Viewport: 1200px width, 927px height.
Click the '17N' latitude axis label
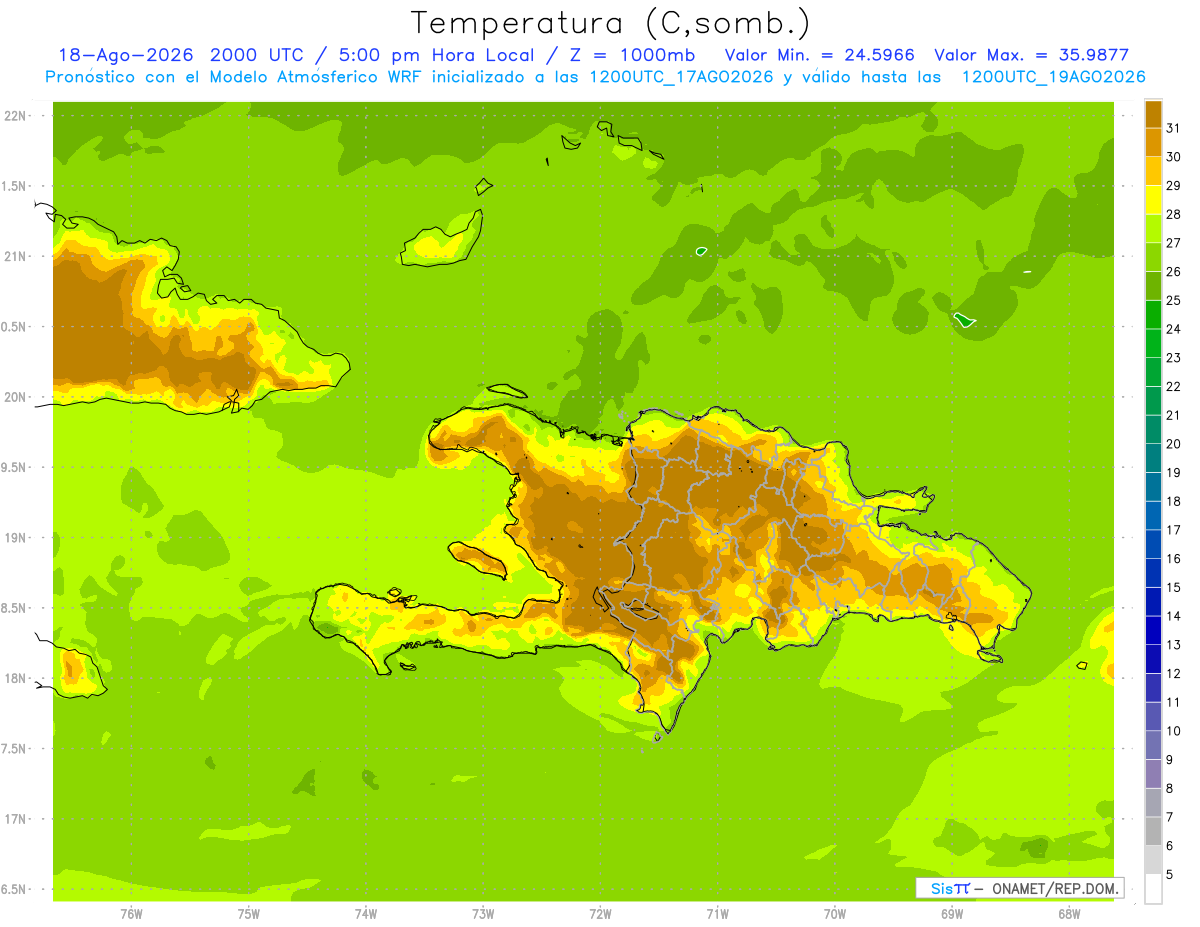click(x=16, y=819)
